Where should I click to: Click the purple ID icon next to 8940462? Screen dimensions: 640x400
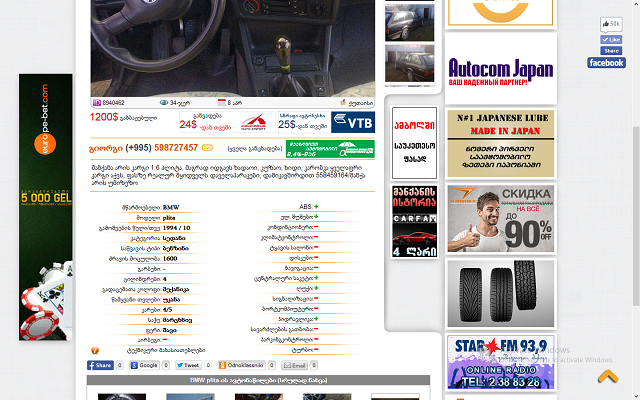click(x=97, y=102)
